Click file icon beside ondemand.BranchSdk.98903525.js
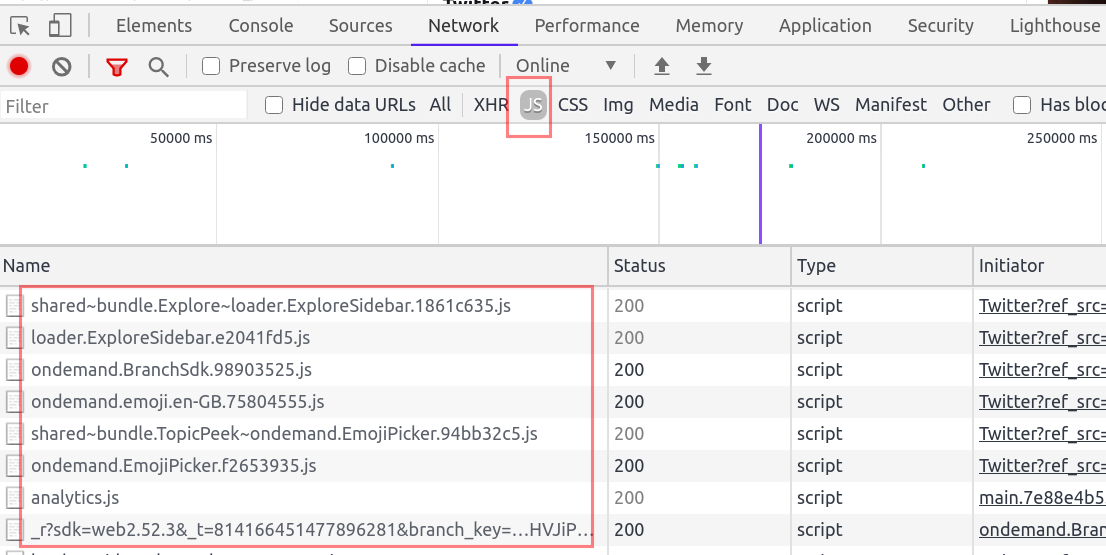Viewport: 1106px width, 555px height. 15,370
